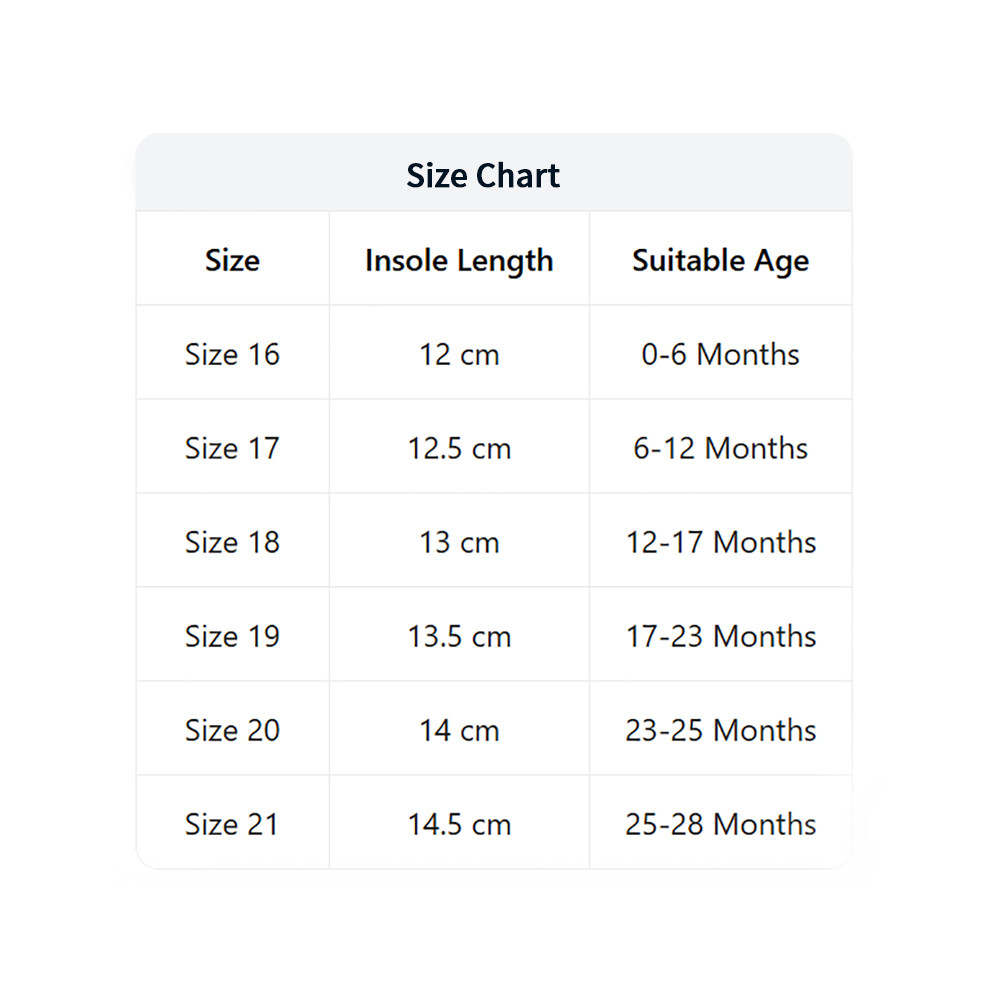Image resolution: width=1000 pixels, height=1000 pixels.
Task: Select the Size column header
Action: tap(232, 260)
